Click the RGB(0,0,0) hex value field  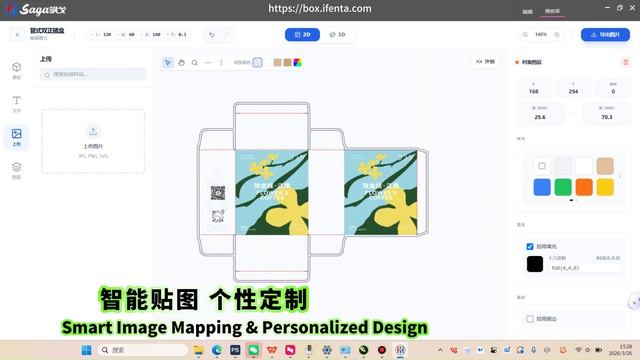coord(585,268)
